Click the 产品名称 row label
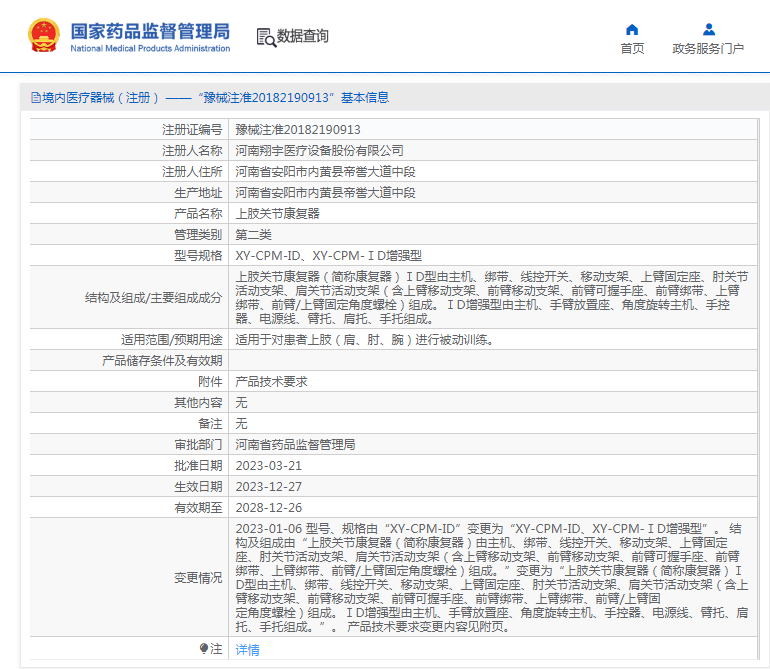Viewport: 770px width, 669px height. pyautogui.click(x=198, y=214)
